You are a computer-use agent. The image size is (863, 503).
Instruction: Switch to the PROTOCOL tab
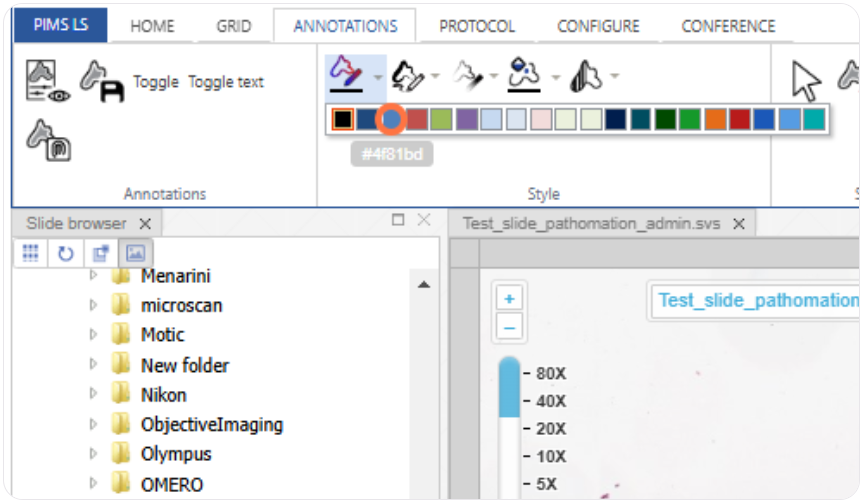[477, 26]
